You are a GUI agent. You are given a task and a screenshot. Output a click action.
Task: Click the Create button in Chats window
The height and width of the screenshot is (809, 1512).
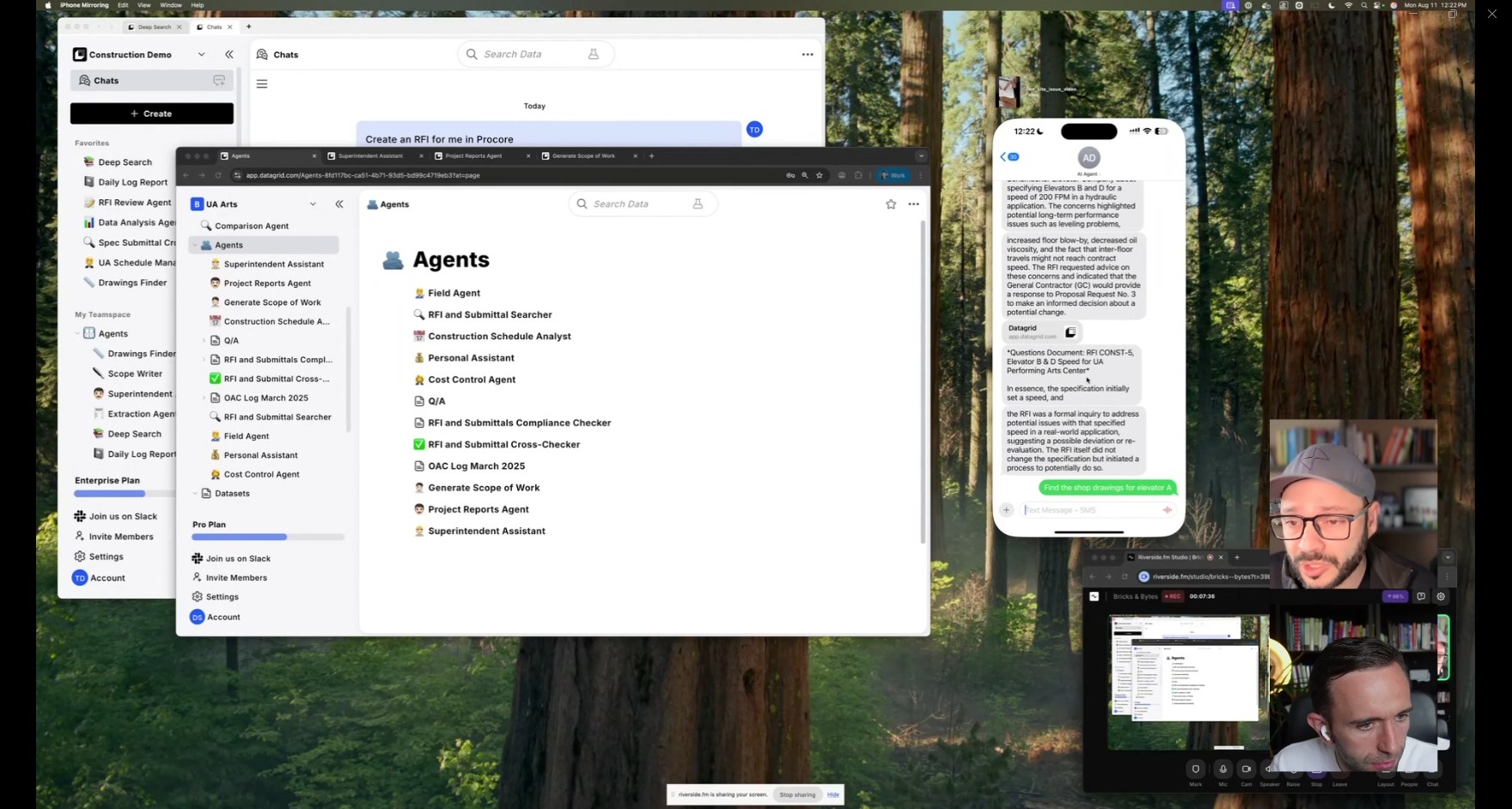tap(152, 113)
